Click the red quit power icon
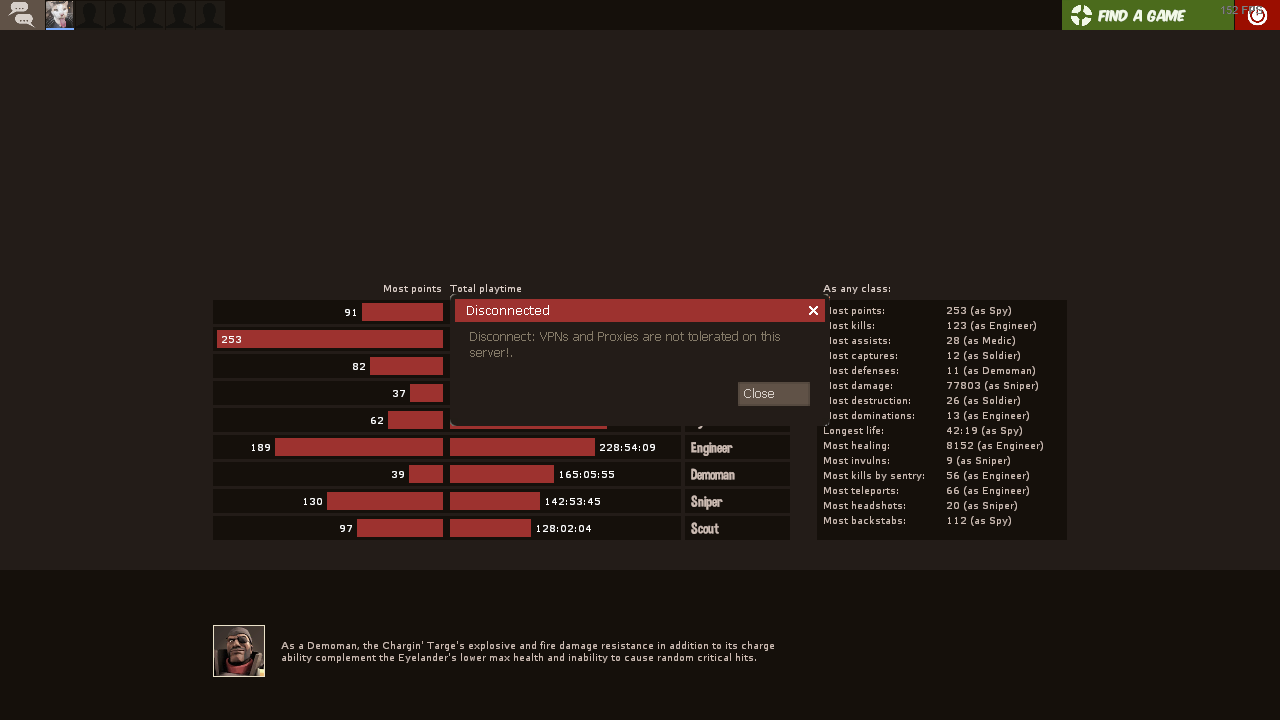Screen dimensions: 1280x720 tap(1257, 15)
